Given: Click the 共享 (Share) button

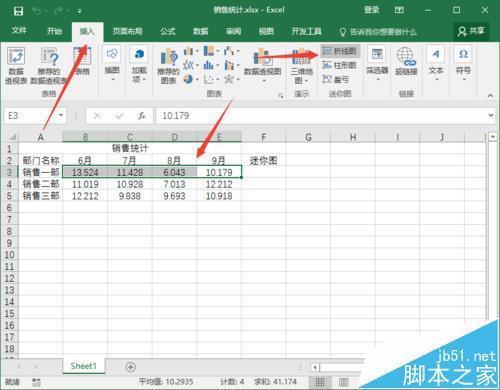Looking at the screenshot, I should click(x=471, y=31).
